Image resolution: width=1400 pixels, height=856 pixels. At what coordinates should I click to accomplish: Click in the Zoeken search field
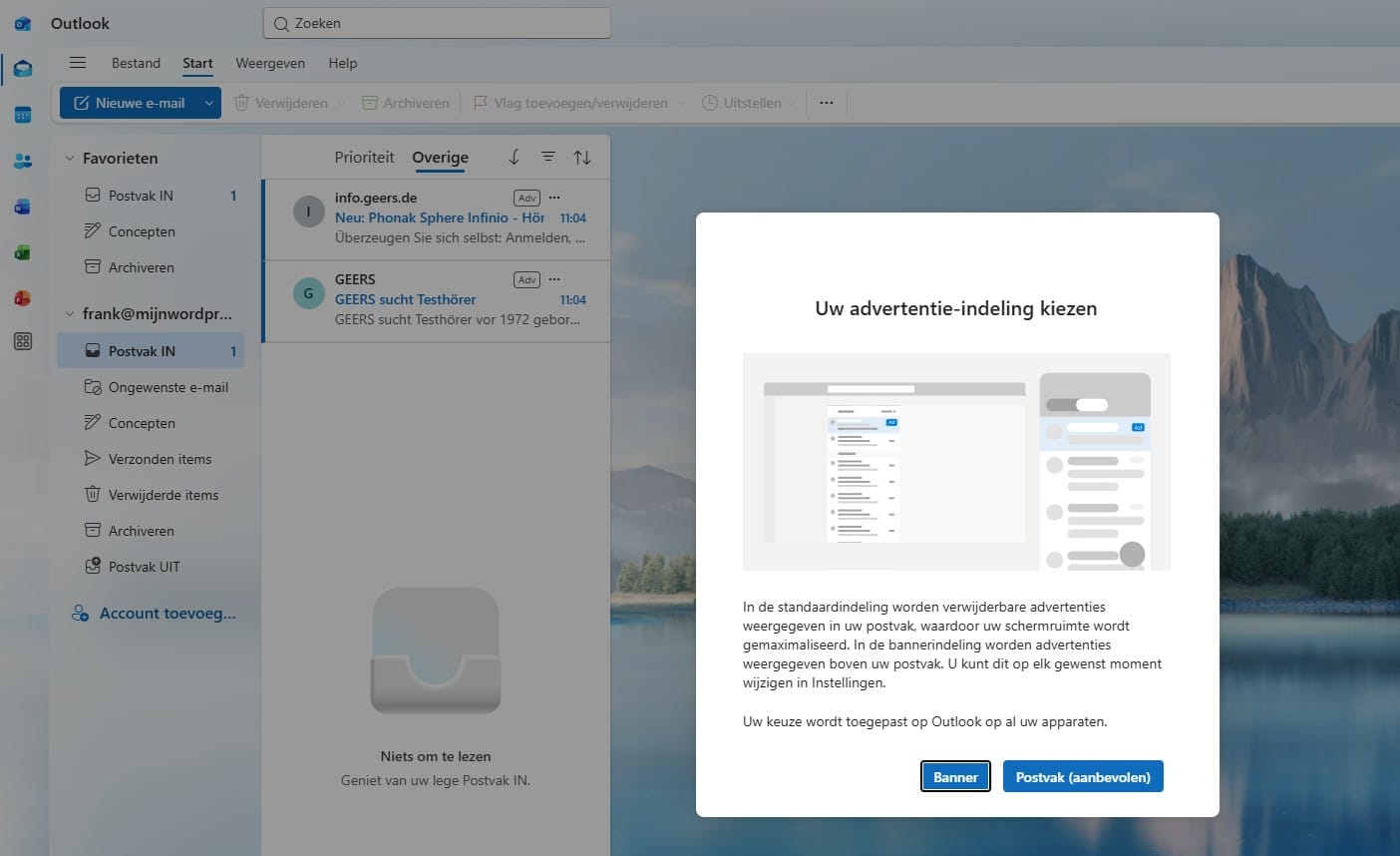[x=437, y=23]
